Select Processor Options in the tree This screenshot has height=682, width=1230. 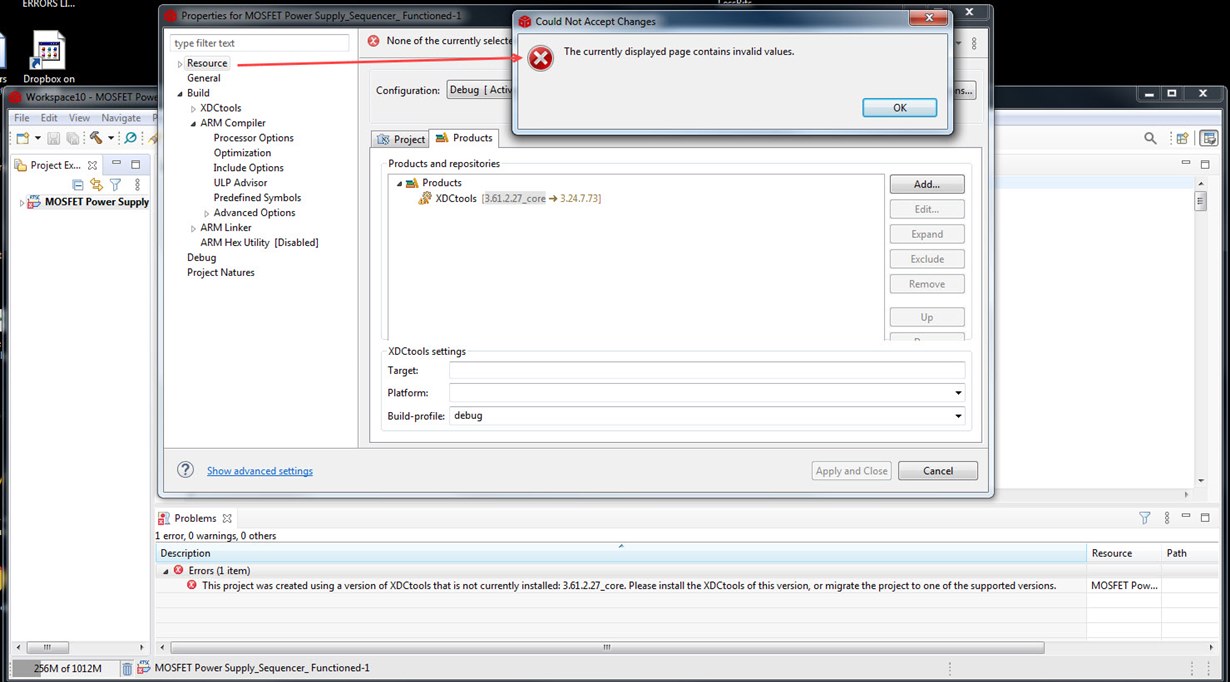click(x=254, y=138)
